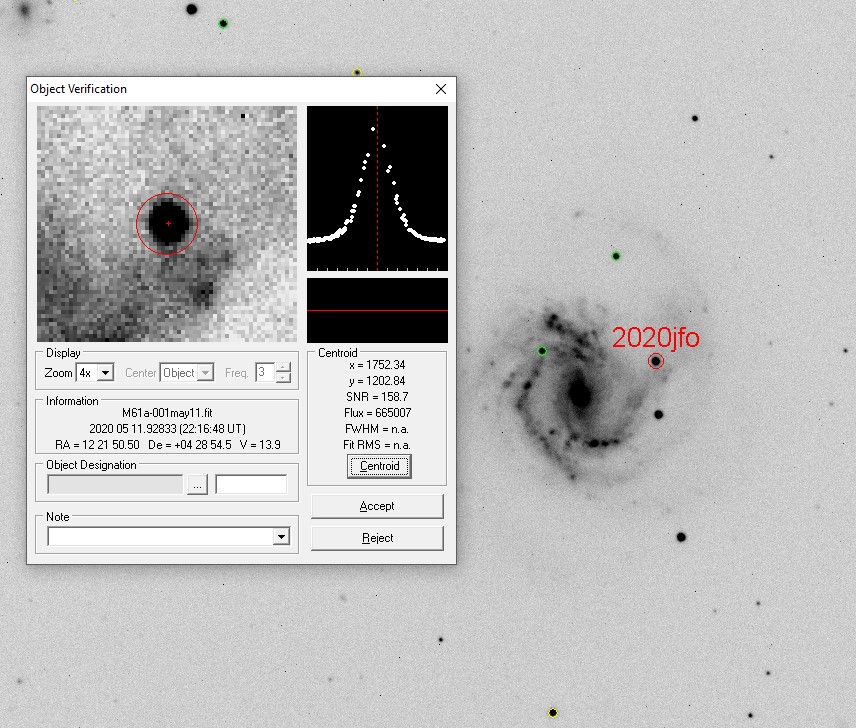Select the green-circled star above the galaxy

[x=616, y=256]
